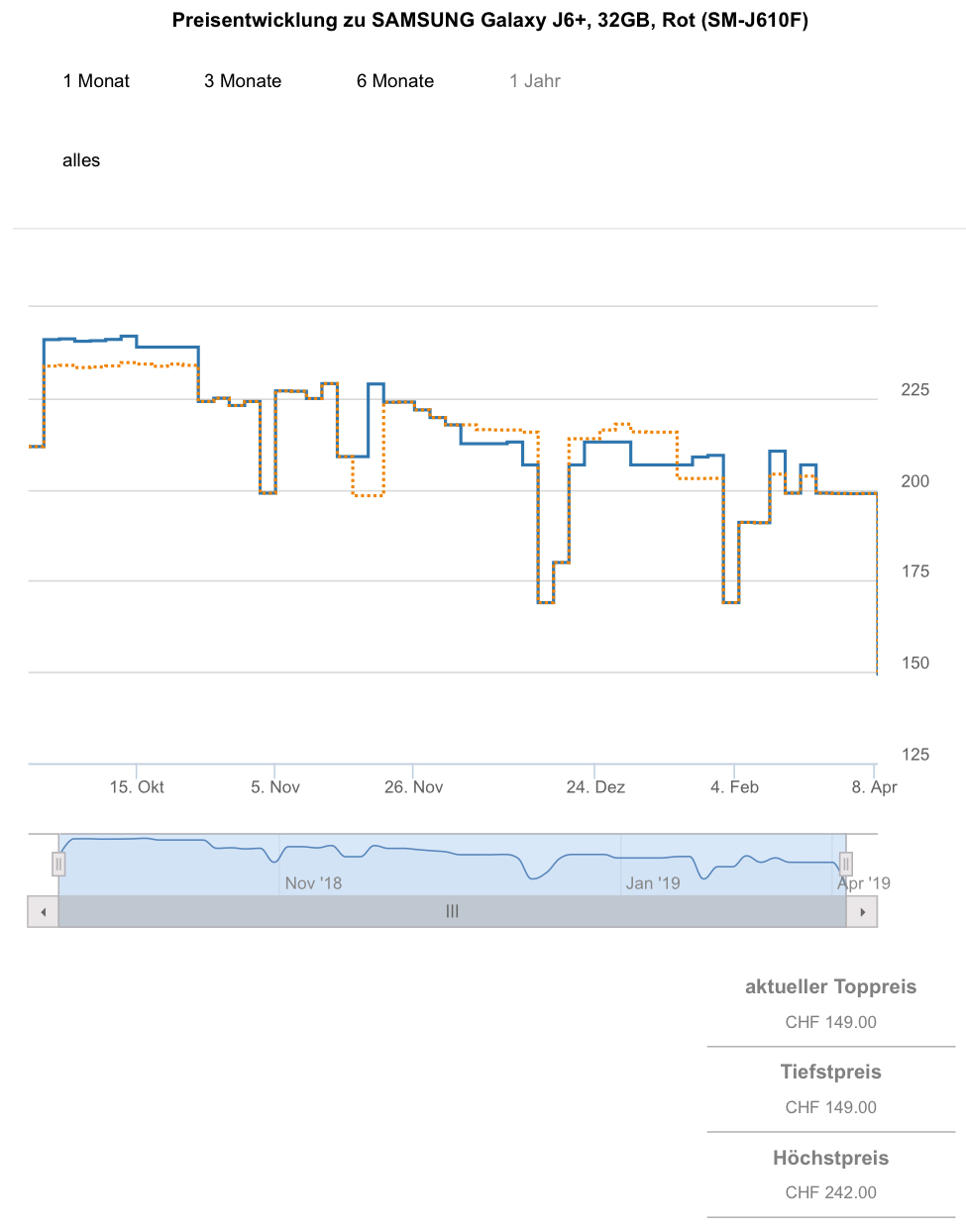The image size is (966, 1232).
Task: Click the 15. Okt axis label
Action: (137, 787)
